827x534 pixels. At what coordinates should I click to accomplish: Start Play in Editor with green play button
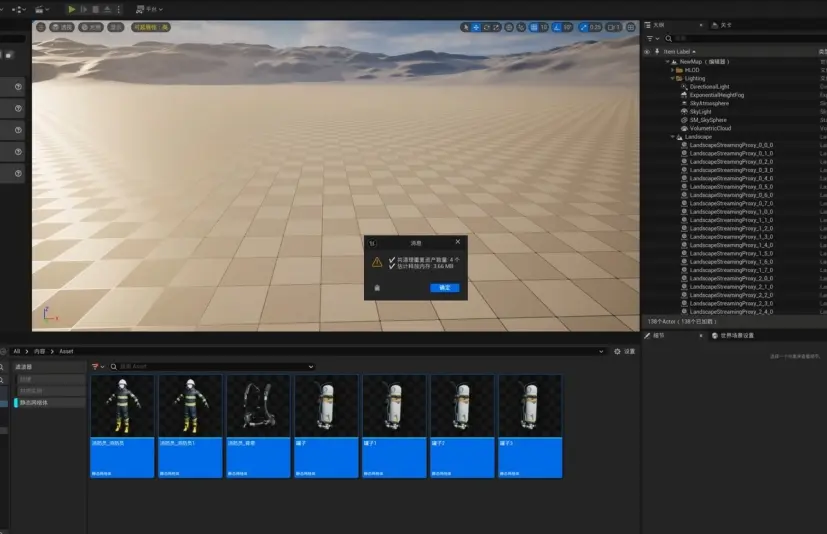point(72,9)
